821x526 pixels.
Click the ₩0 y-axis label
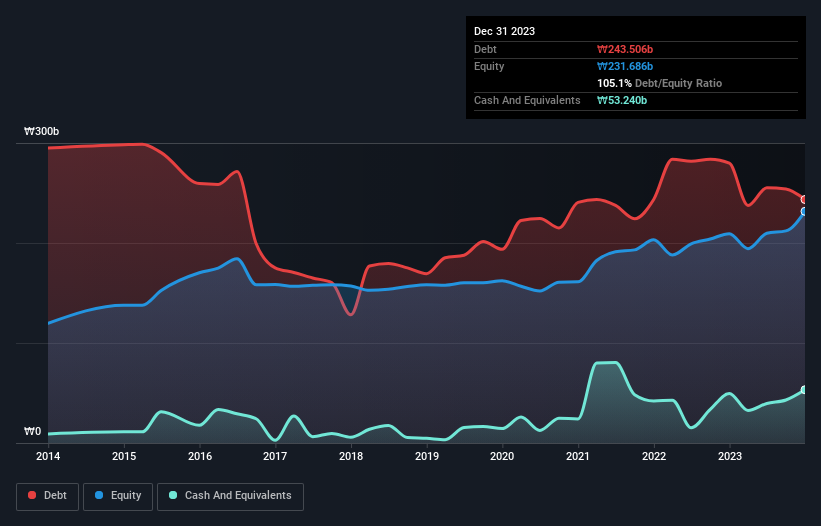coord(32,431)
